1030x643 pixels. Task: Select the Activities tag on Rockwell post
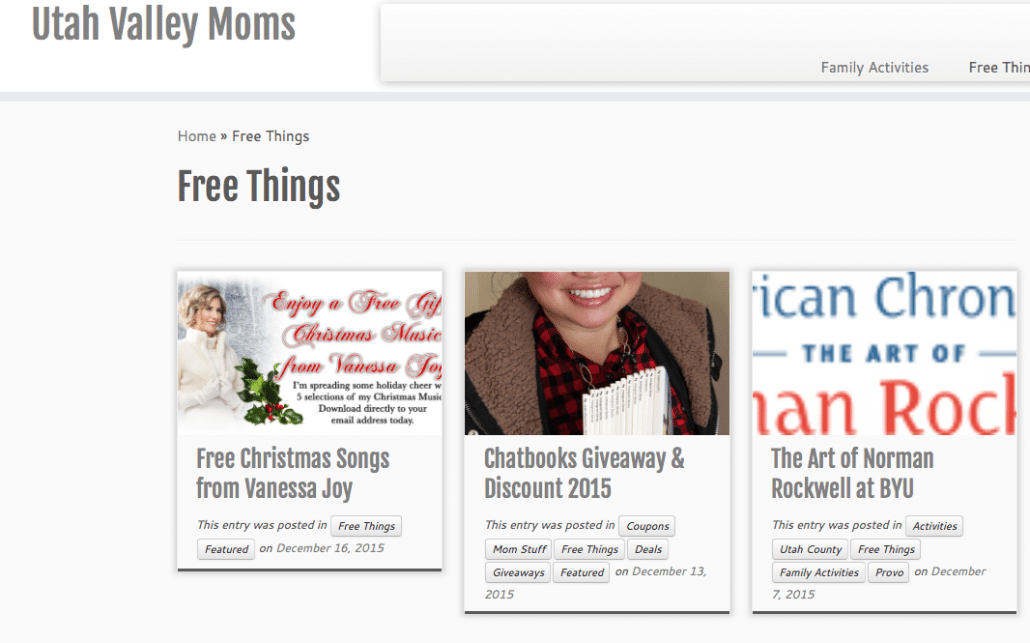pyautogui.click(x=934, y=526)
